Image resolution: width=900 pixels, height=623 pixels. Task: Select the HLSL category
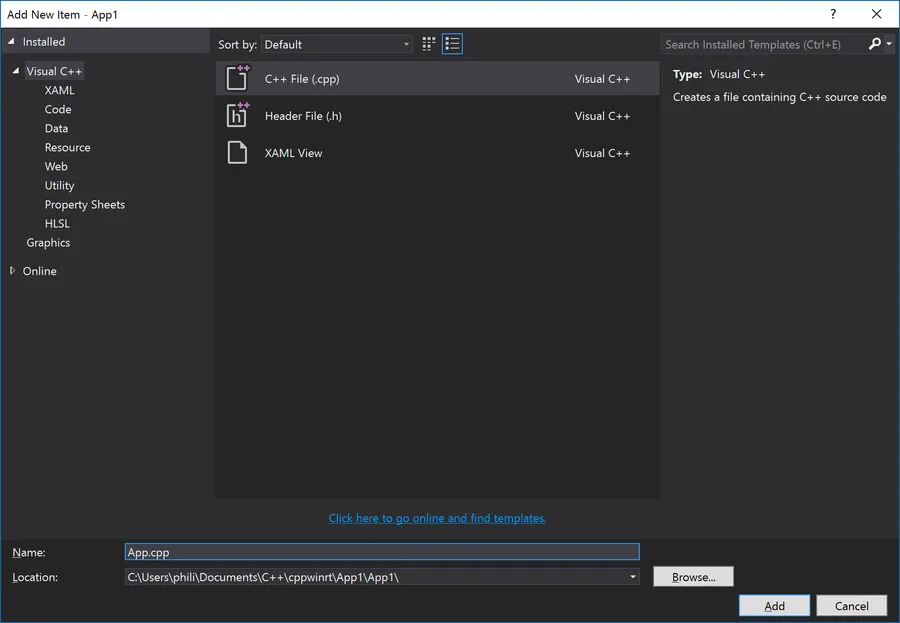click(57, 223)
